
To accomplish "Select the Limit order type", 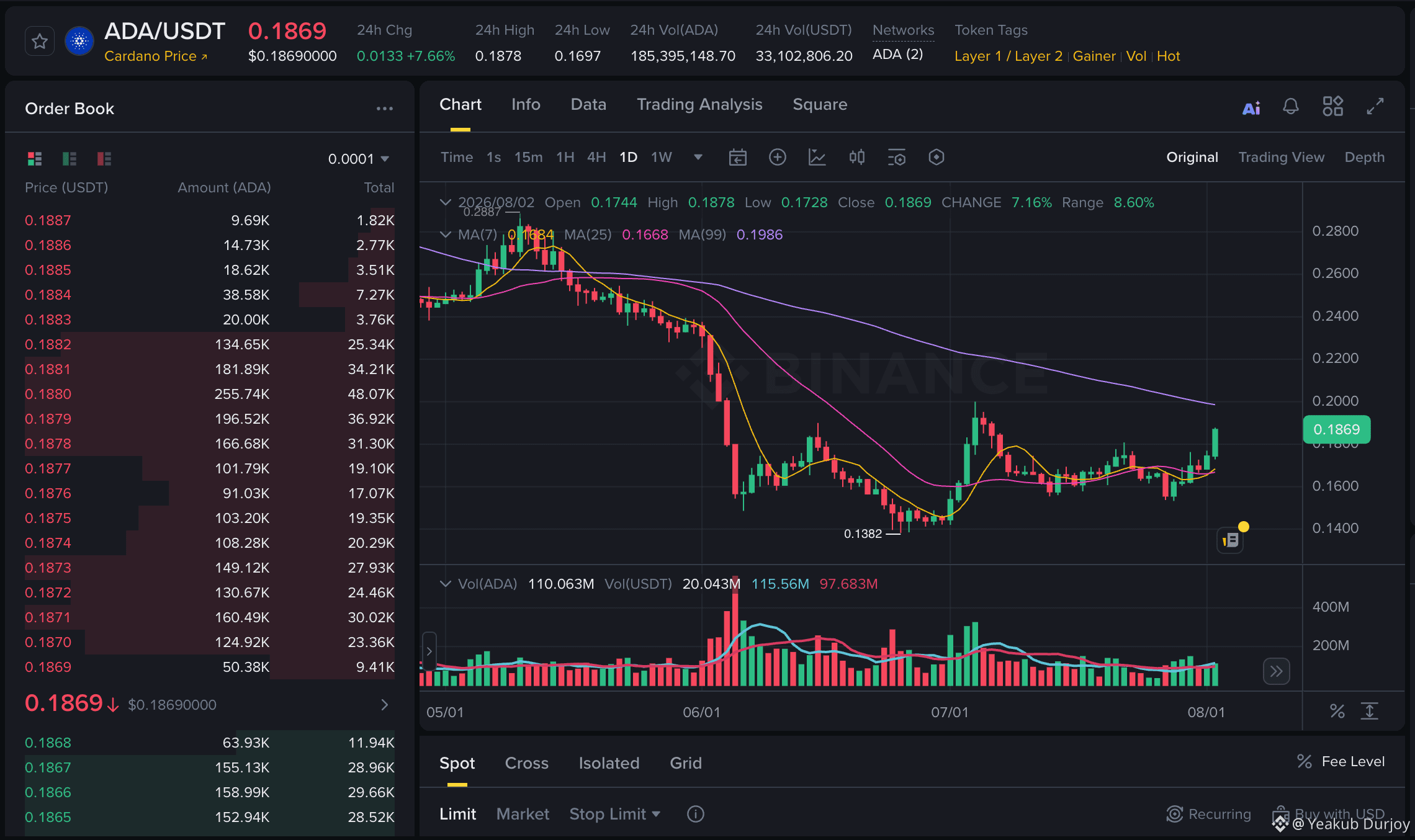I will tap(458, 815).
